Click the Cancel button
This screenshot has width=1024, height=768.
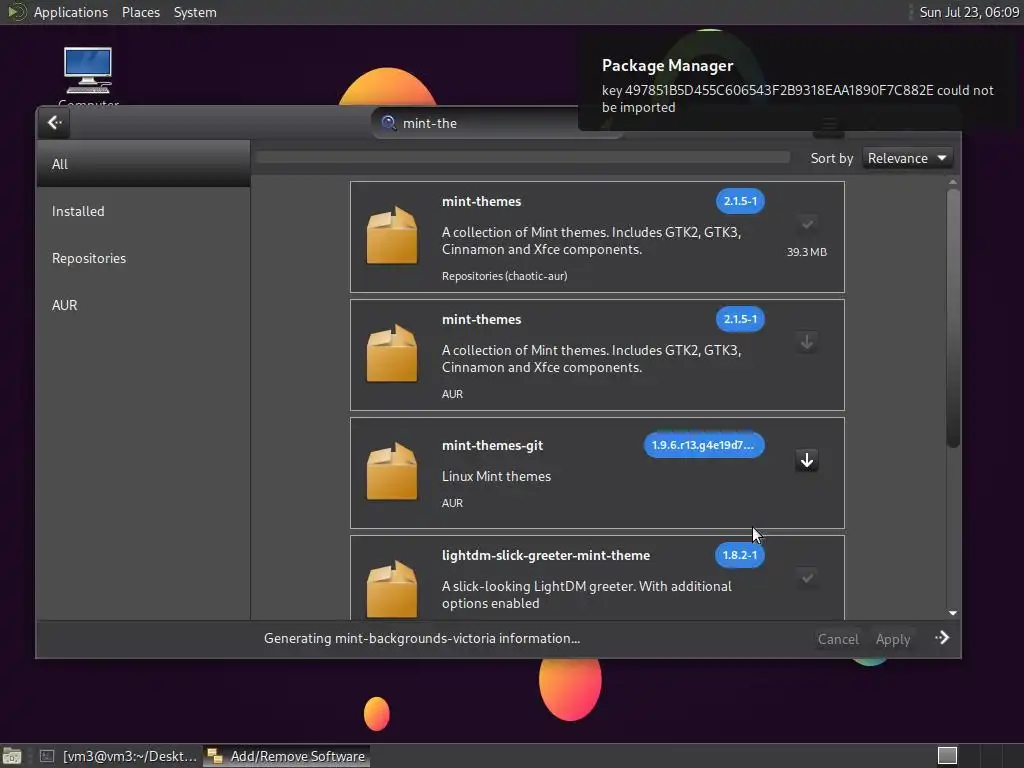[x=838, y=639]
